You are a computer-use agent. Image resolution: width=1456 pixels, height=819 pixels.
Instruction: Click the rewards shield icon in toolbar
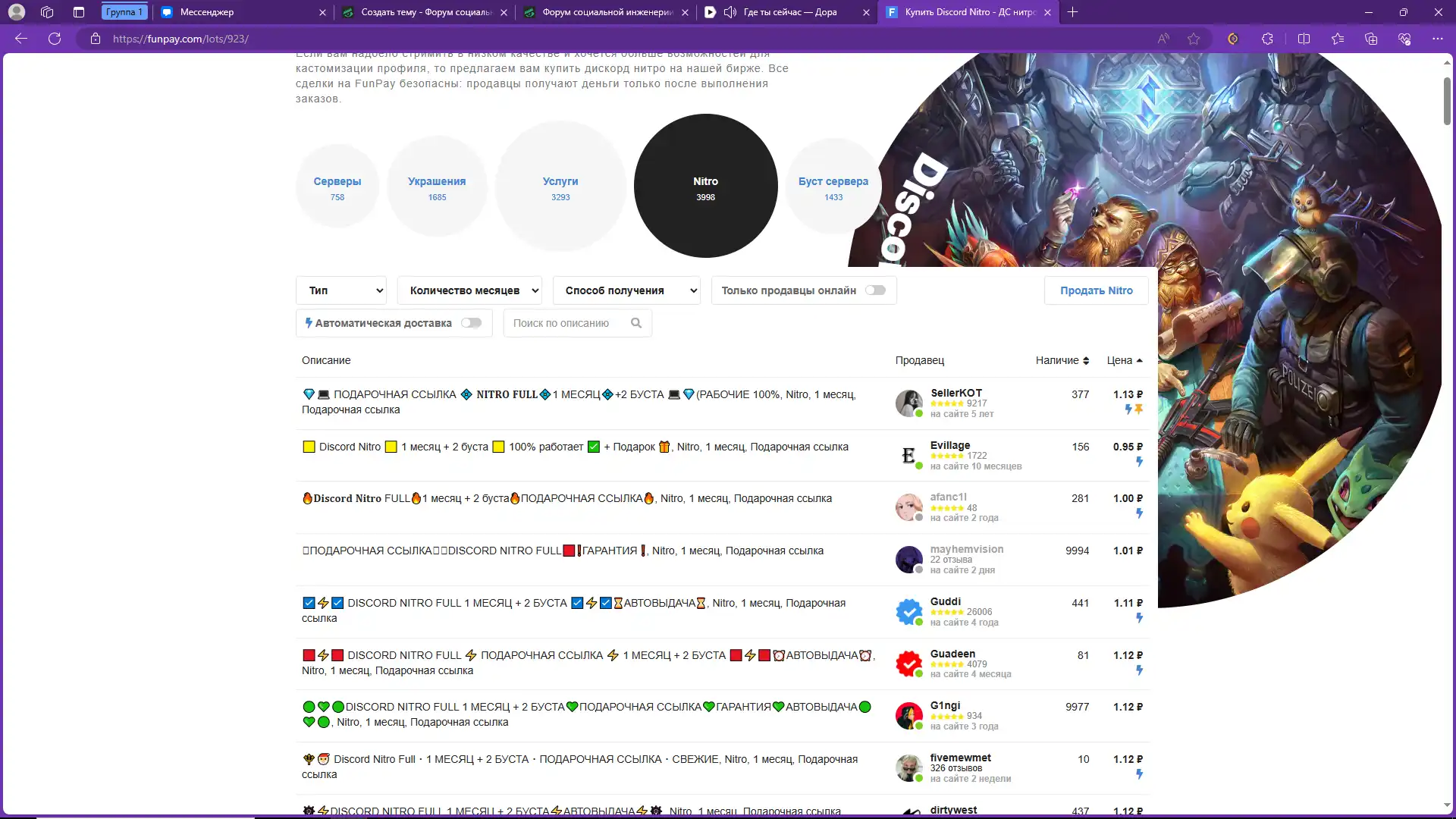(x=1233, y=39)
